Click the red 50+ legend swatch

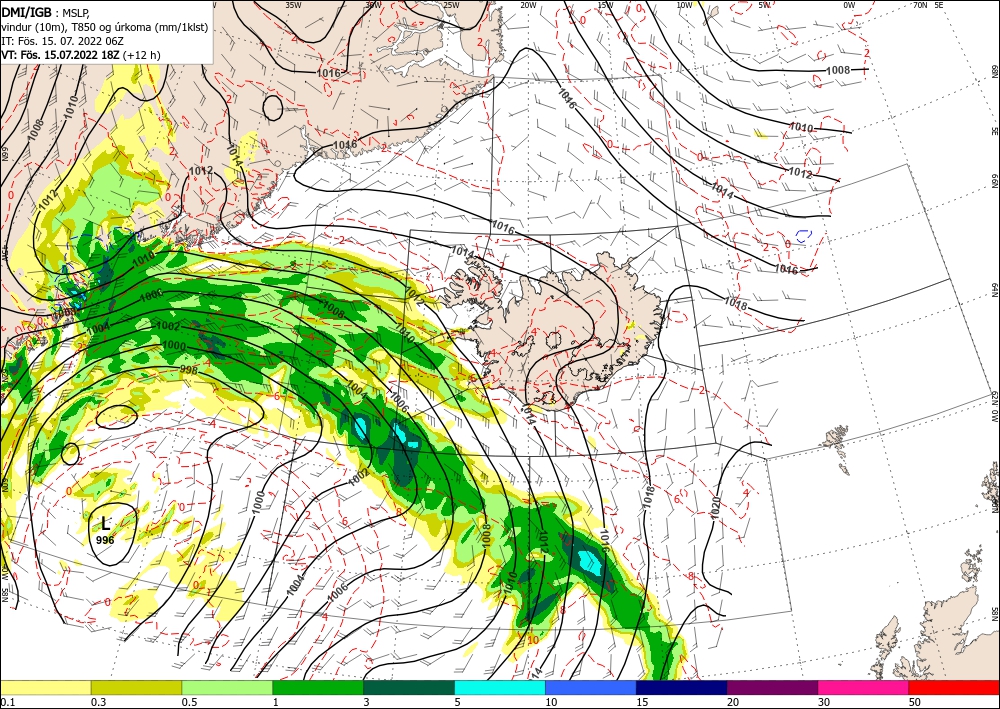click(954, 687)
